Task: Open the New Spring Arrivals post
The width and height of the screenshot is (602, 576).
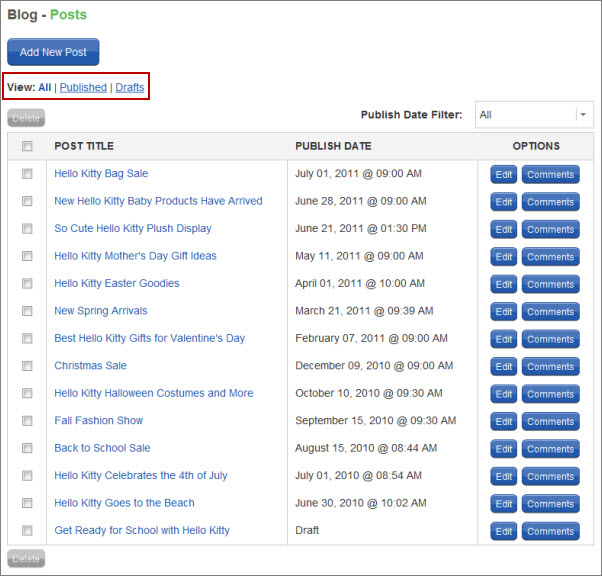Action: click(101, 311)
